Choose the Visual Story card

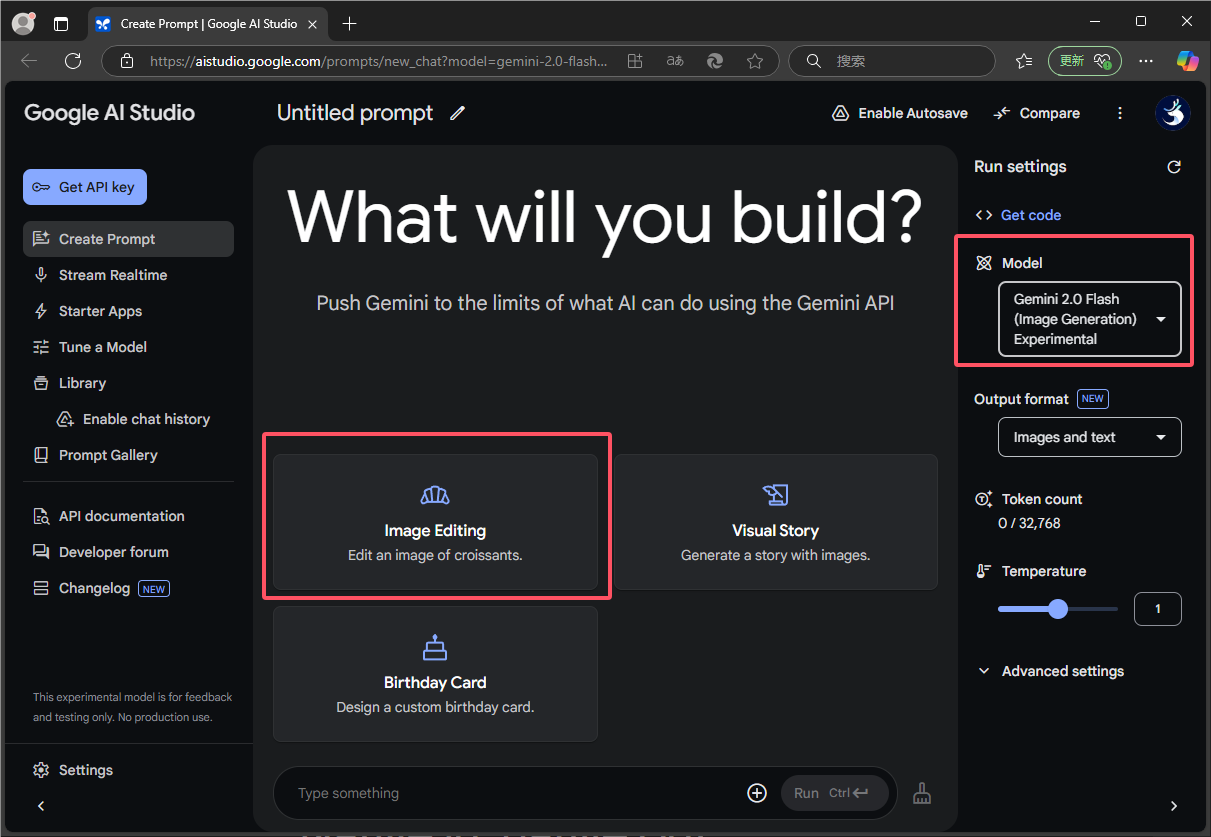(x=776, y=522)
